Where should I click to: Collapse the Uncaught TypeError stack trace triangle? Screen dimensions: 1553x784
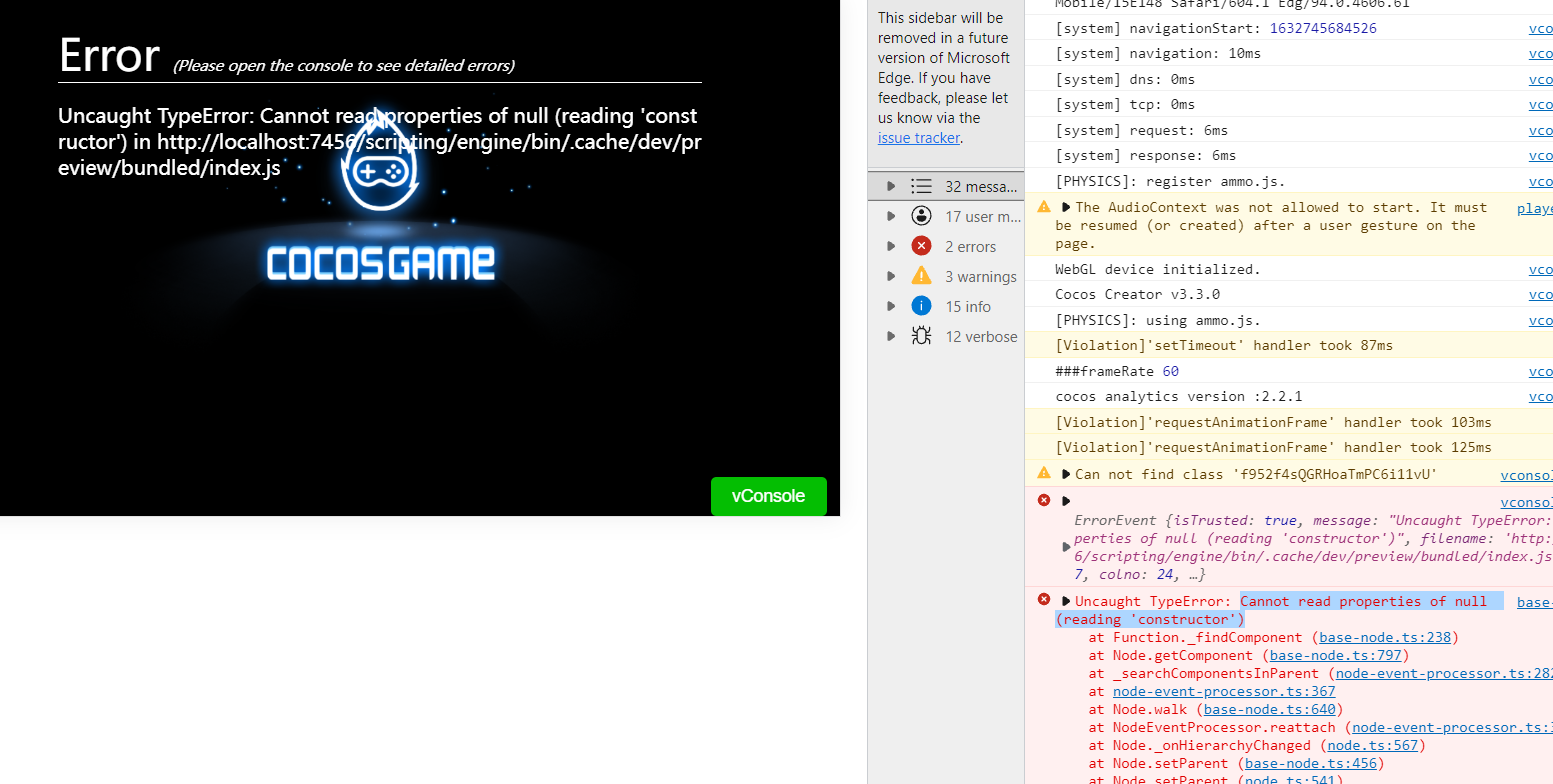coord(1066,601)
